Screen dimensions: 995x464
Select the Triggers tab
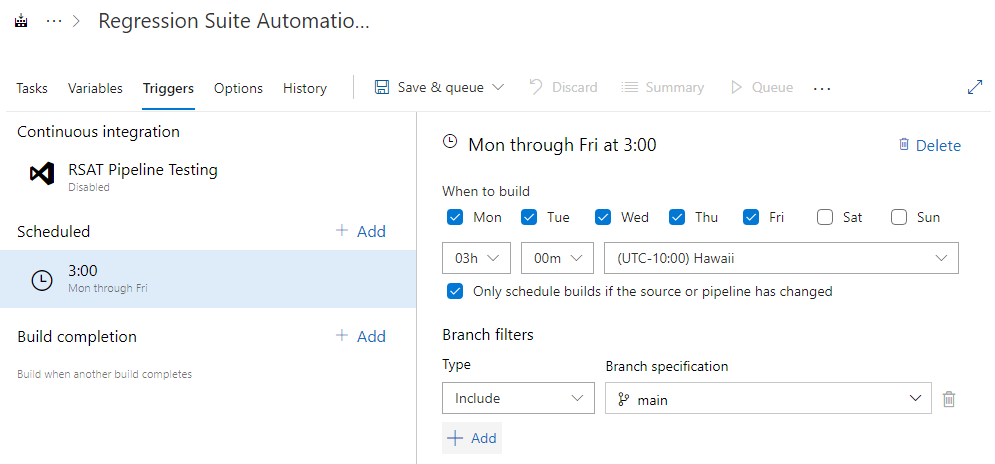[168, 88]
